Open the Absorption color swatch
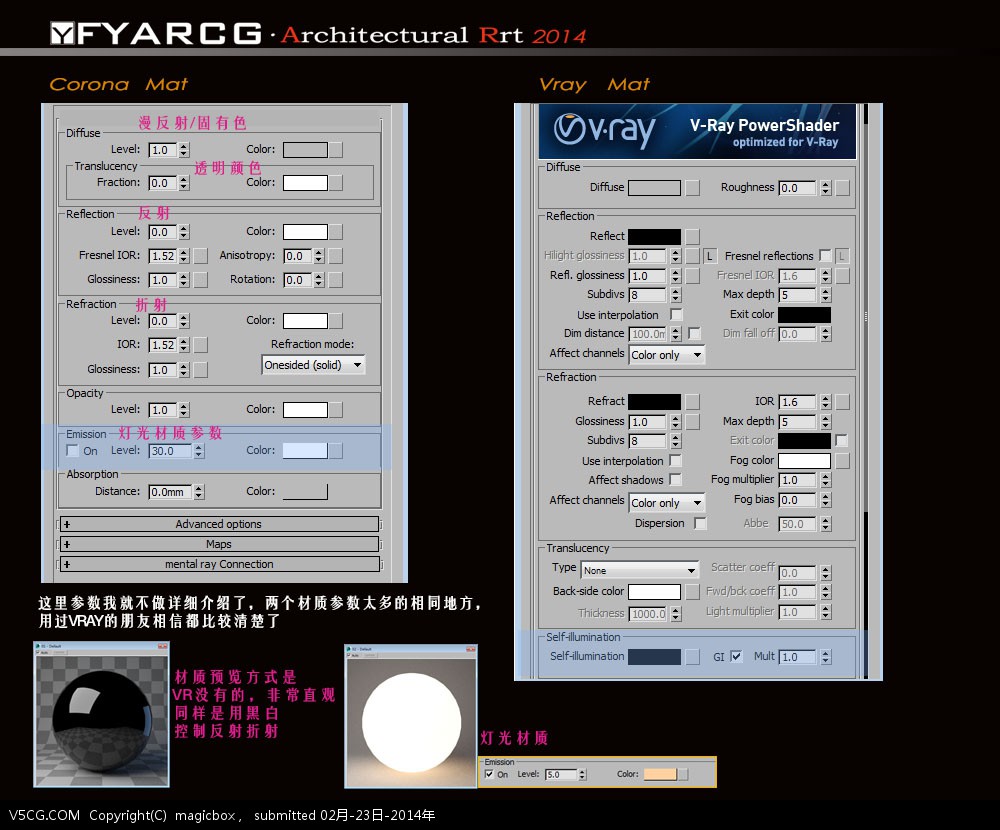Screen dimensions: 1000x830 [x=305, y=491]
